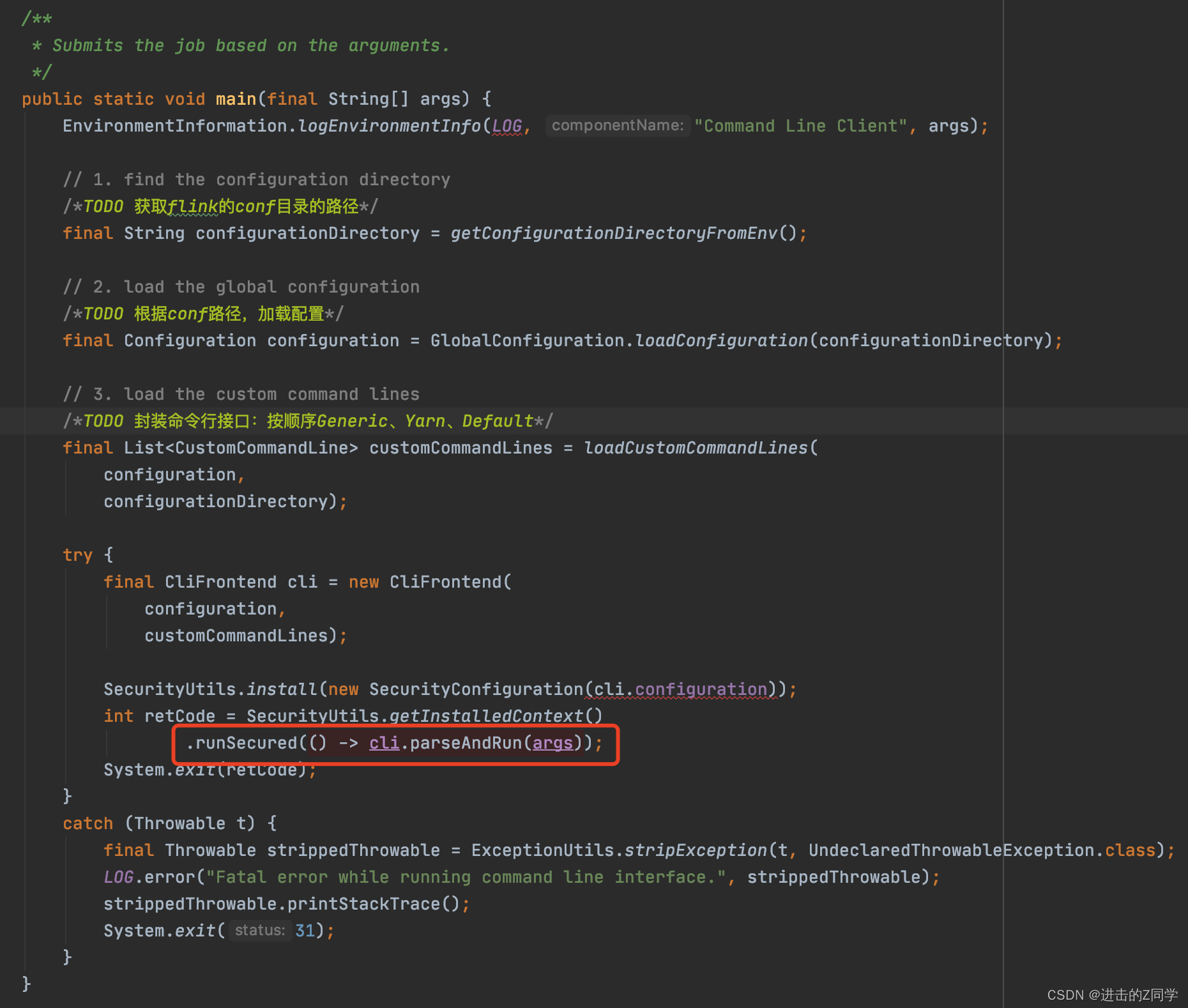The image size is (1188, 1008).
Task: Click the retCode variable declaration
Action: pyautogui.click(x=180, y=716)
